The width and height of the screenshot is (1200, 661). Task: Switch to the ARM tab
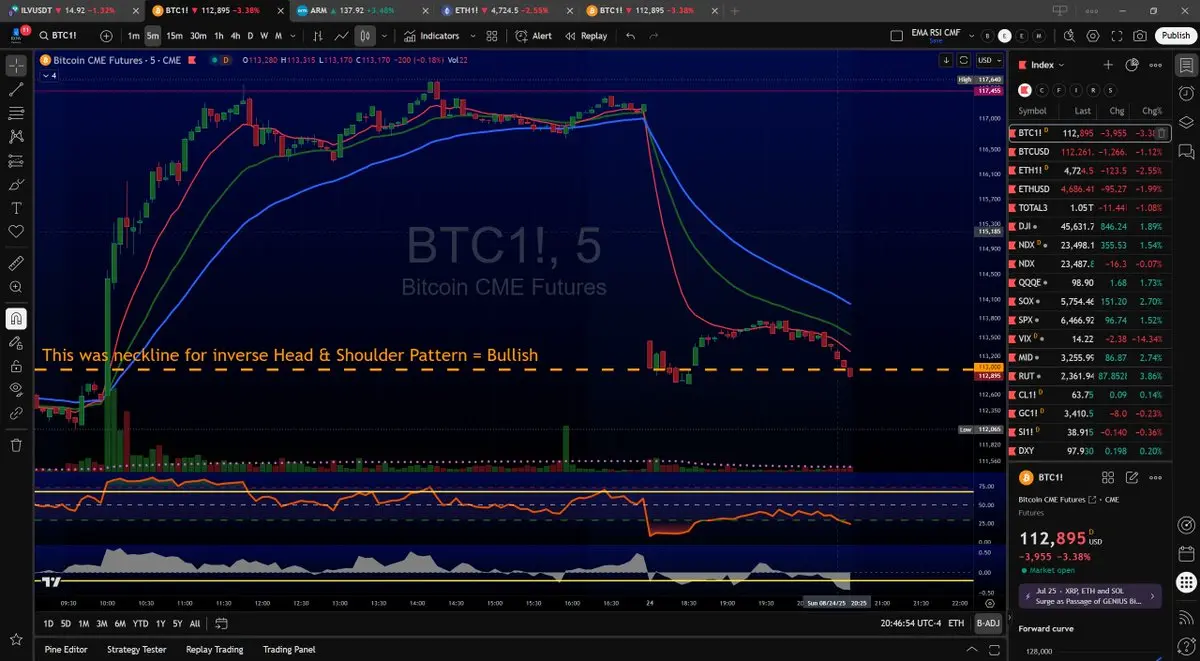(x=362, y=10)
